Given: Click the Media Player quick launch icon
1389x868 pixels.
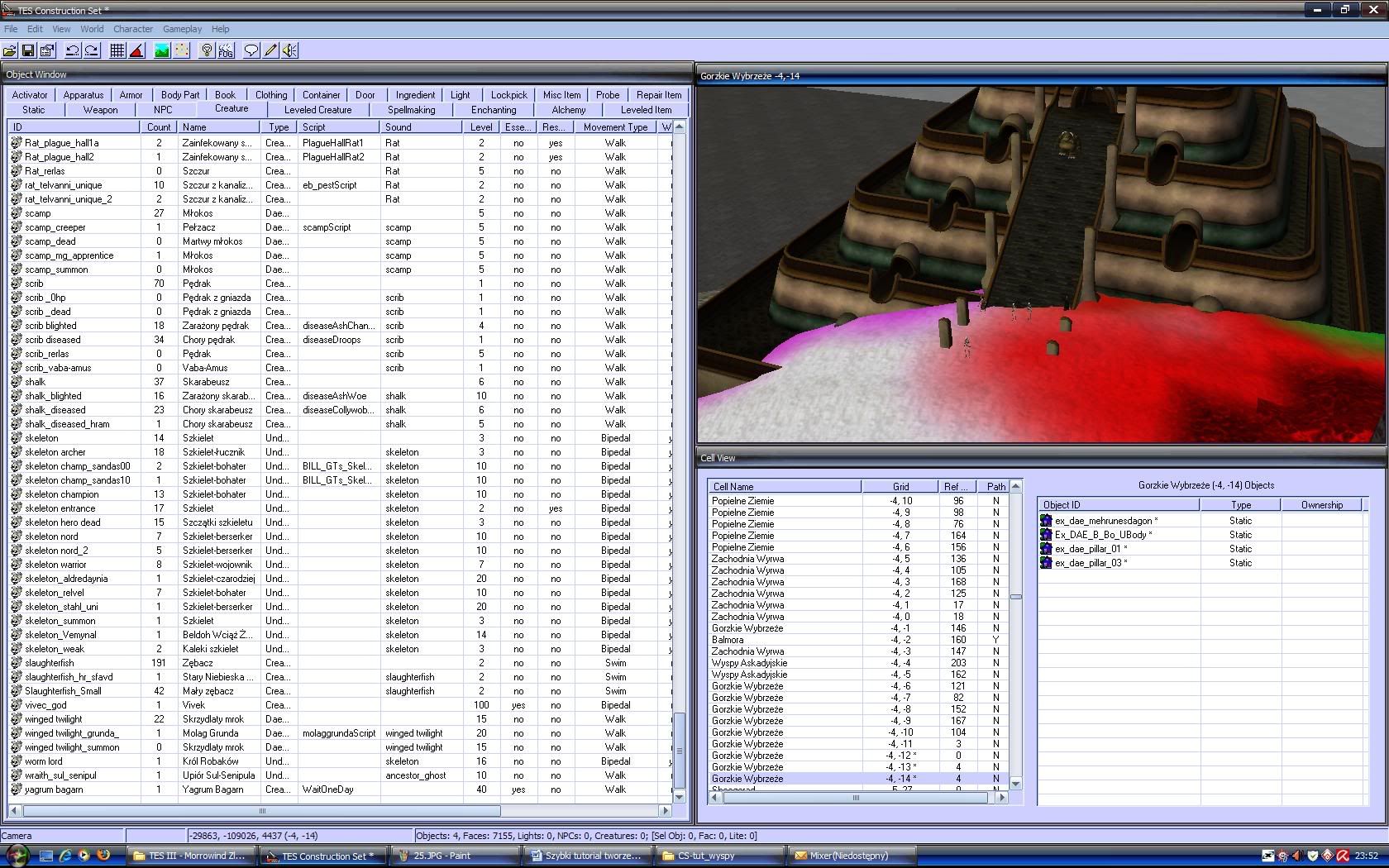Looking at the screenshot, I should click(x=84, y=856).
